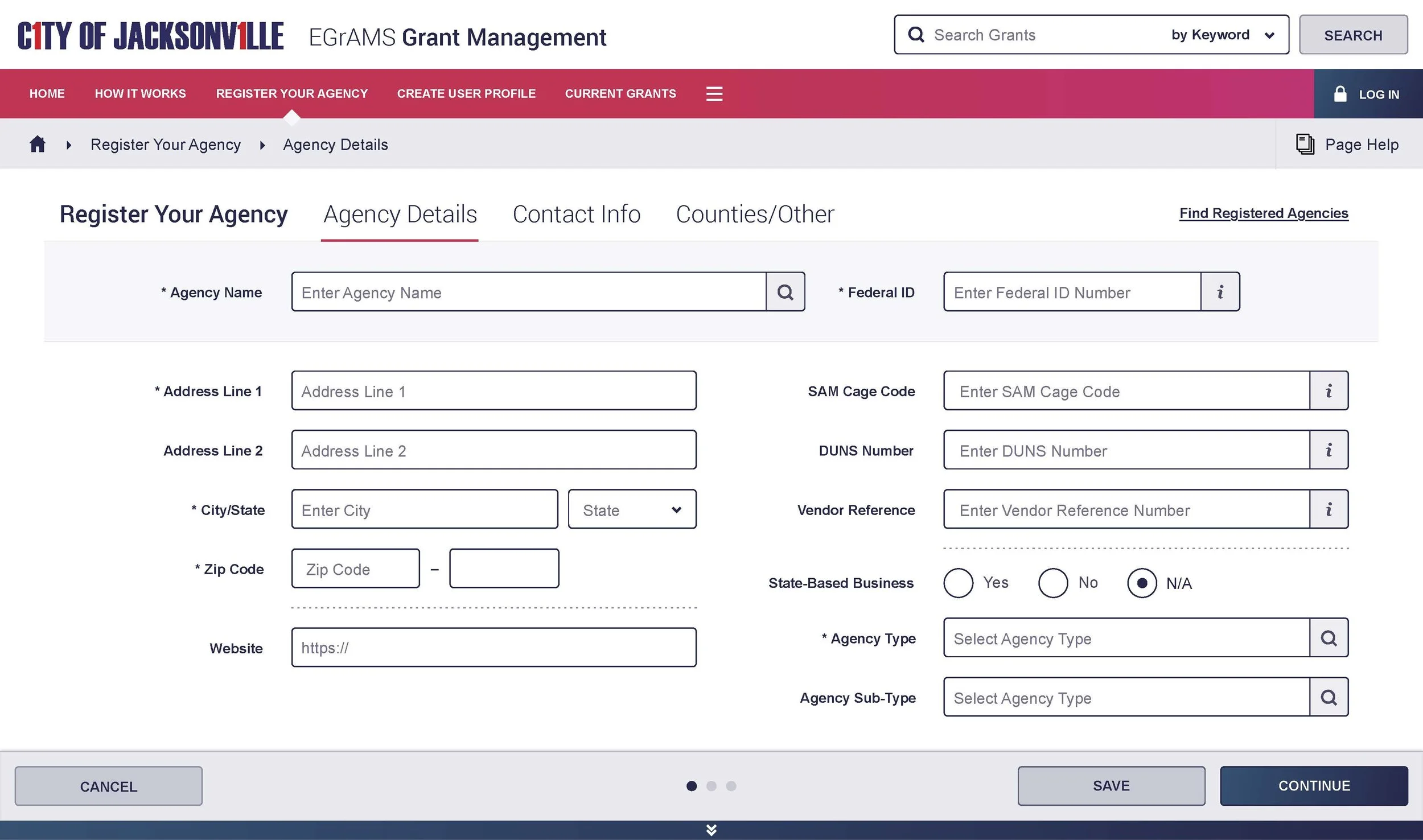Click the Agency Name search magnifier icon

tap(785, 292)
